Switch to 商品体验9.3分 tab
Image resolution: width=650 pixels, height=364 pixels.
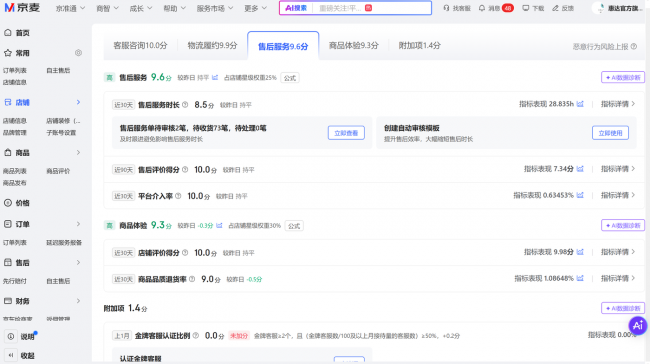[354, 46]
